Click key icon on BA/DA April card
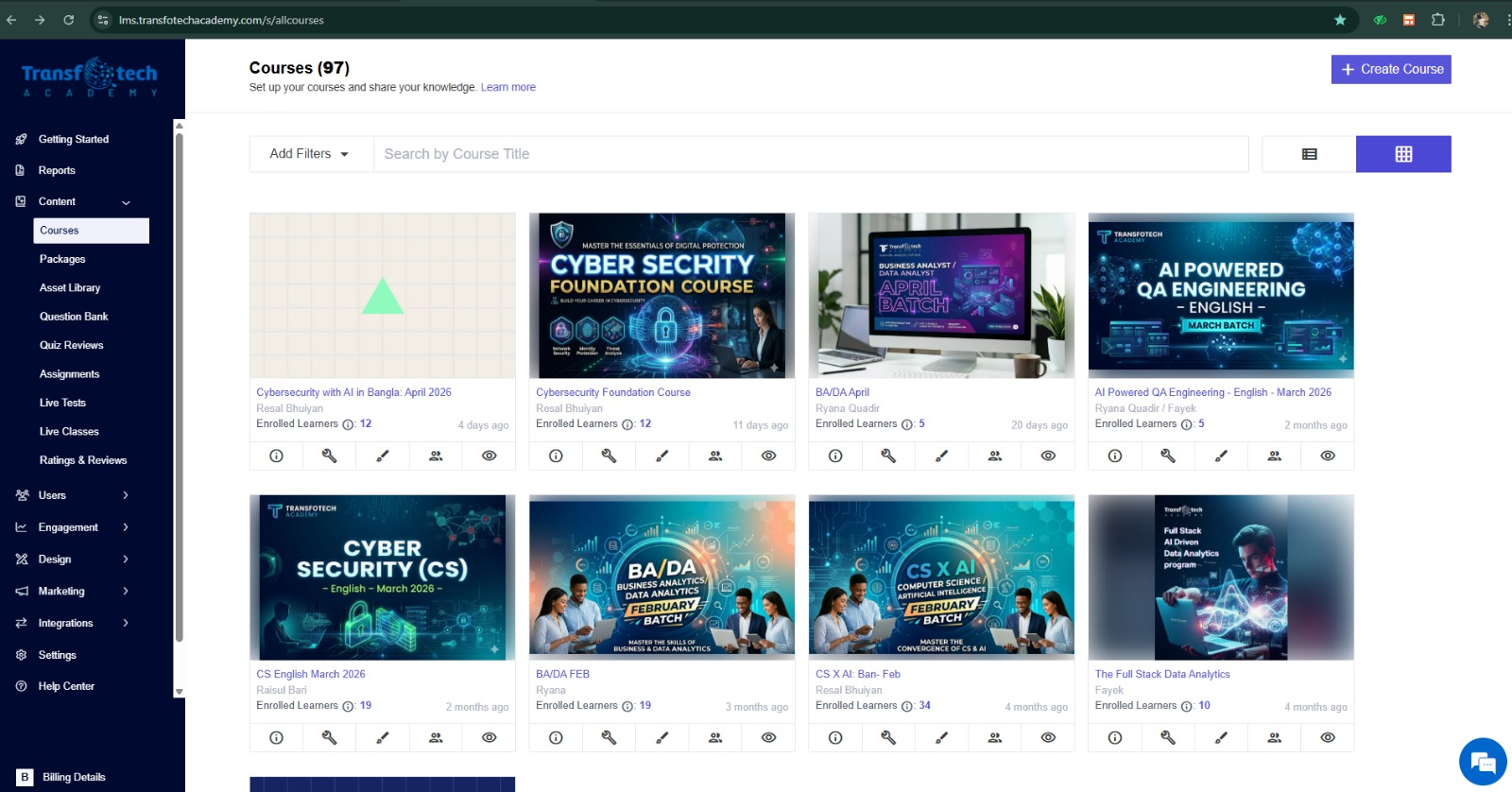 (x=888, y=456)
